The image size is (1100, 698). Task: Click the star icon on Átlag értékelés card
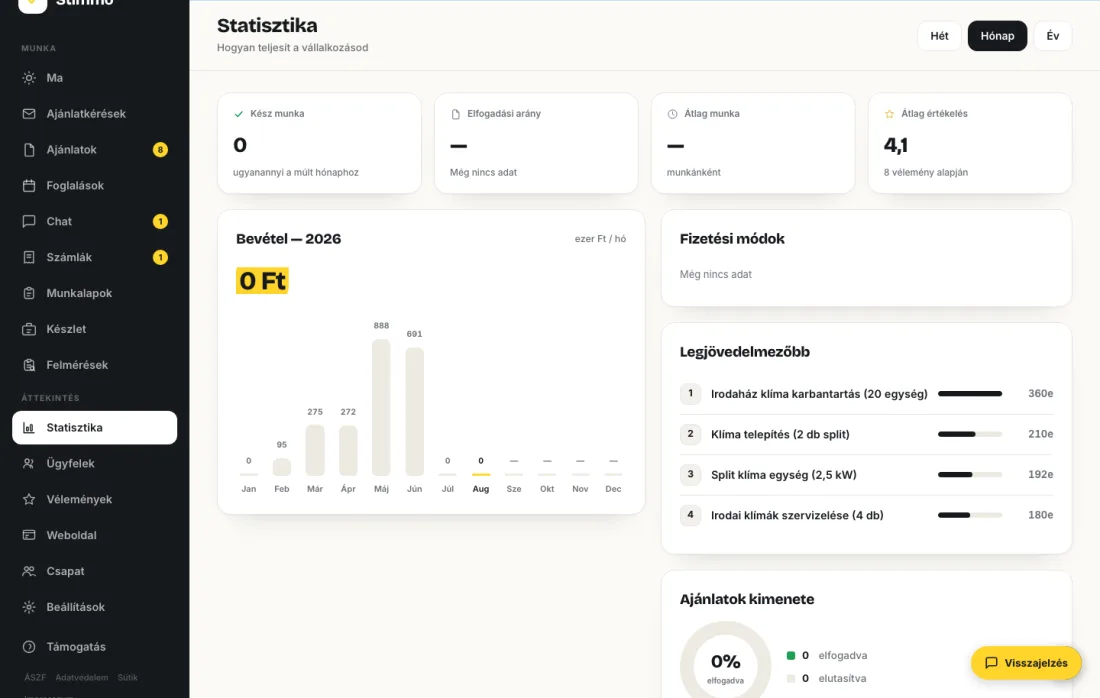(x=889, y=114)
